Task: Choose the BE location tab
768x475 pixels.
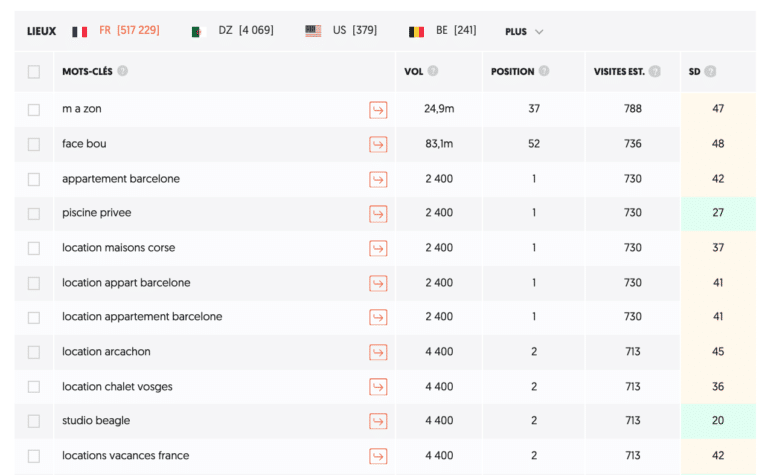Action: point(443,31)
